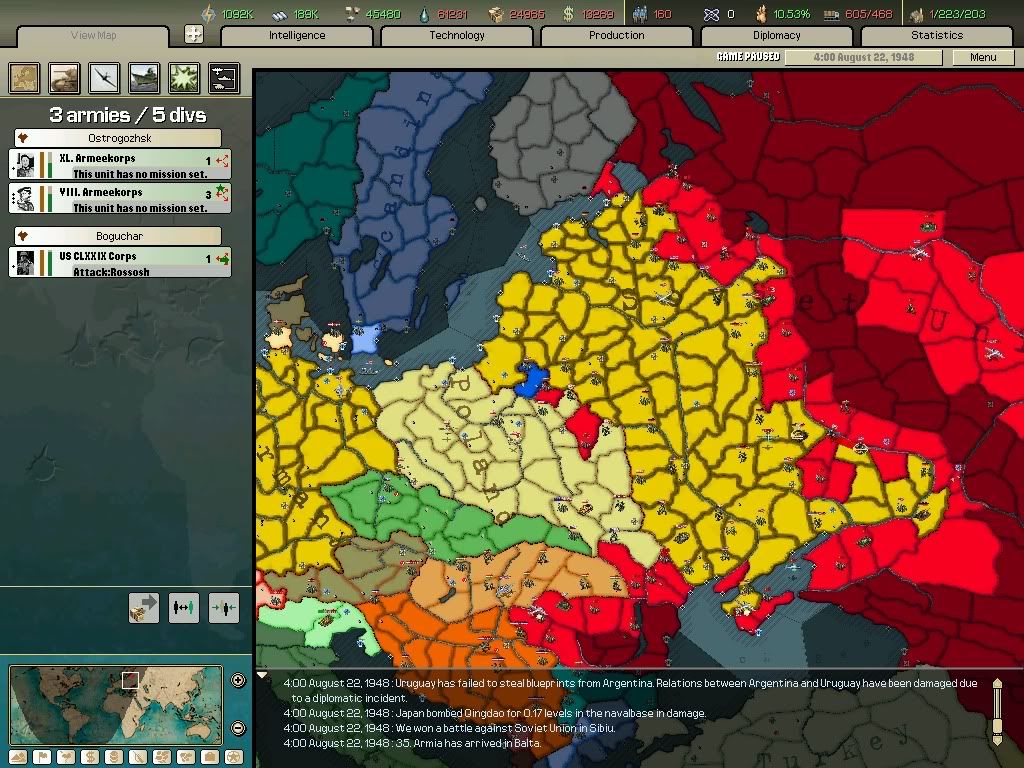Image resolution: width=1024 pixels, height=768 pixels.
Task: Click the money dollar sign icon
Action: [x=568, y=14]
